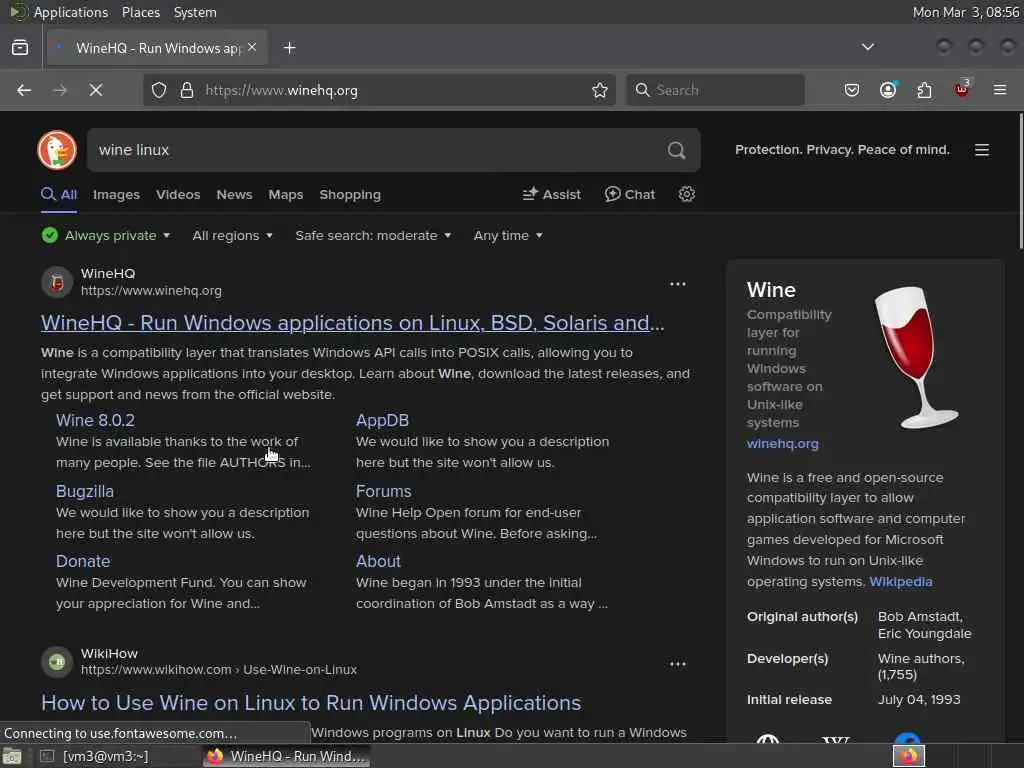Click the uBlock Origin extension icon
The width and height of the screenshot is (1024, 768).
[x=962, y=89]
